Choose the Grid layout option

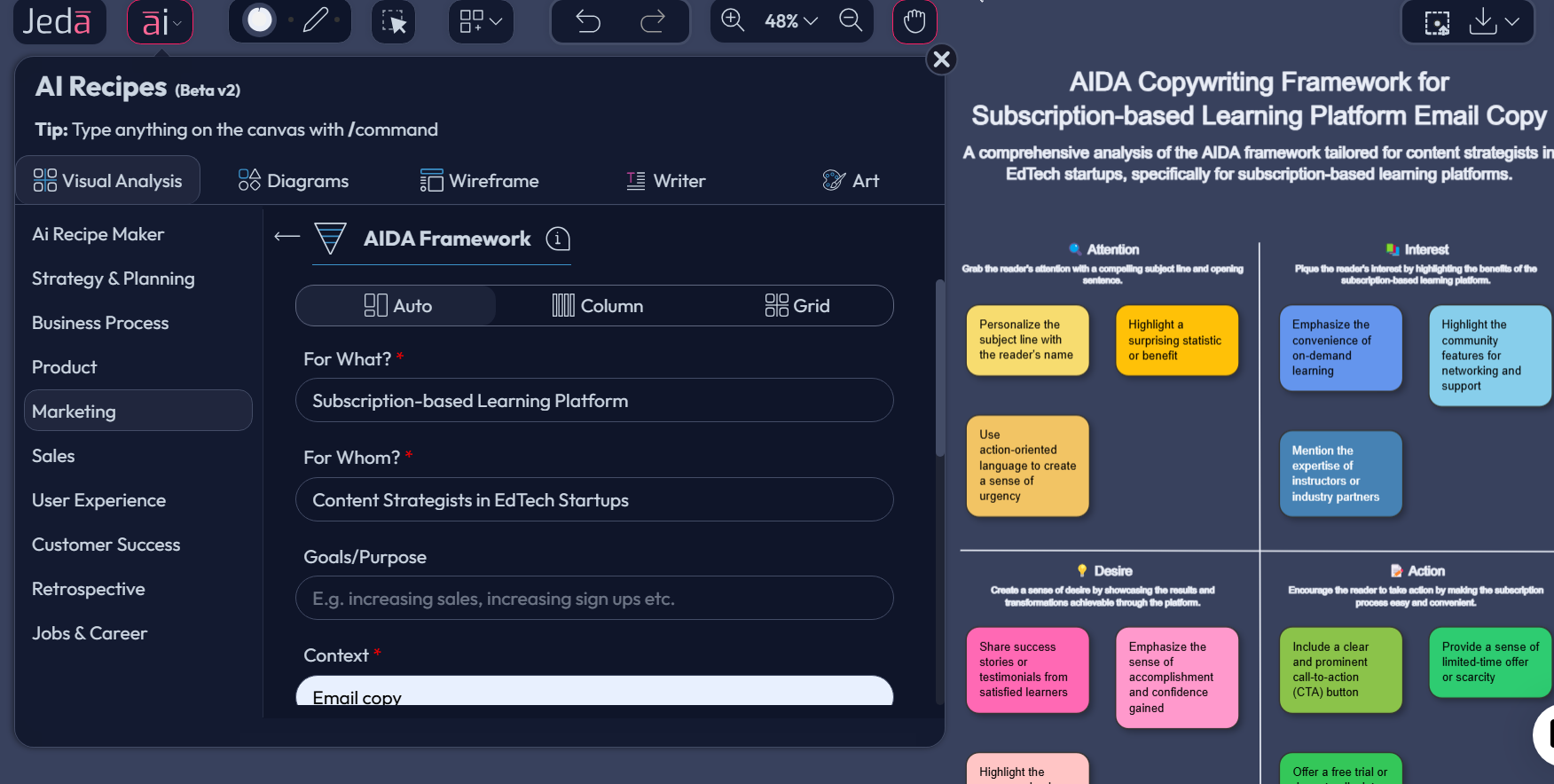click(x=797, y=305)
